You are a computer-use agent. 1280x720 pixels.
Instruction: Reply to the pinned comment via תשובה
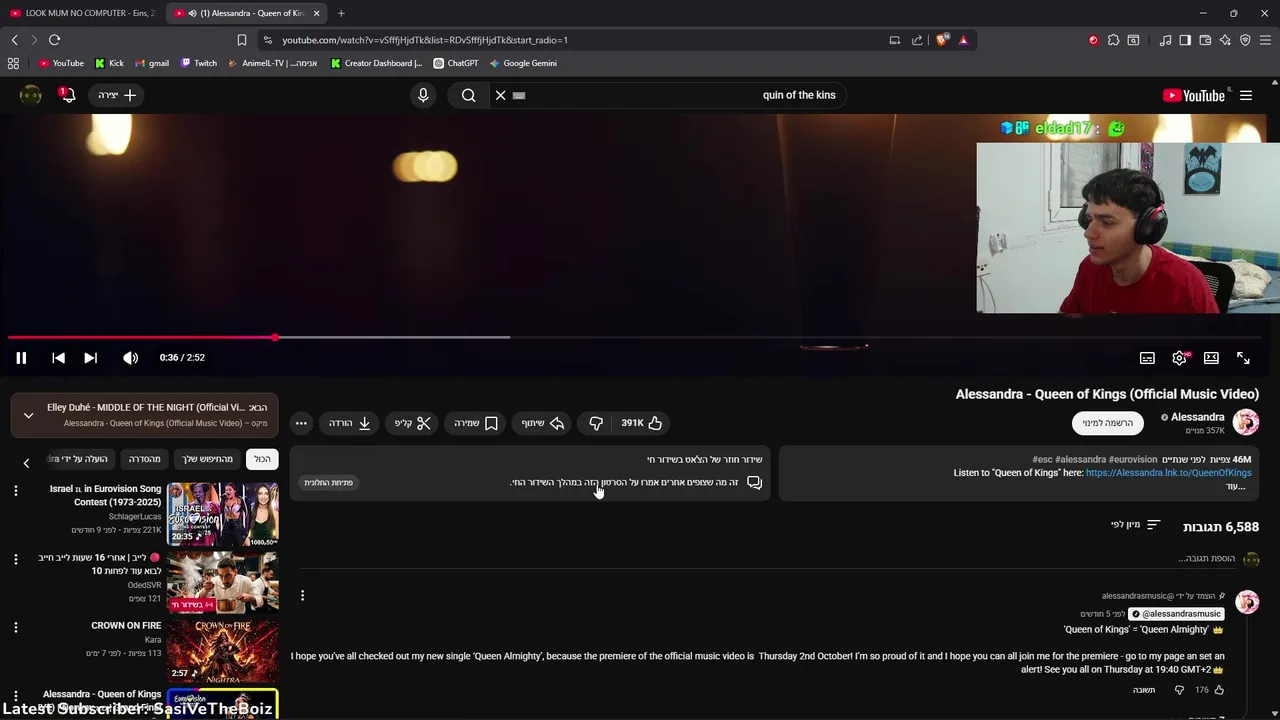pyautogui.click(x=1143, y=690)
